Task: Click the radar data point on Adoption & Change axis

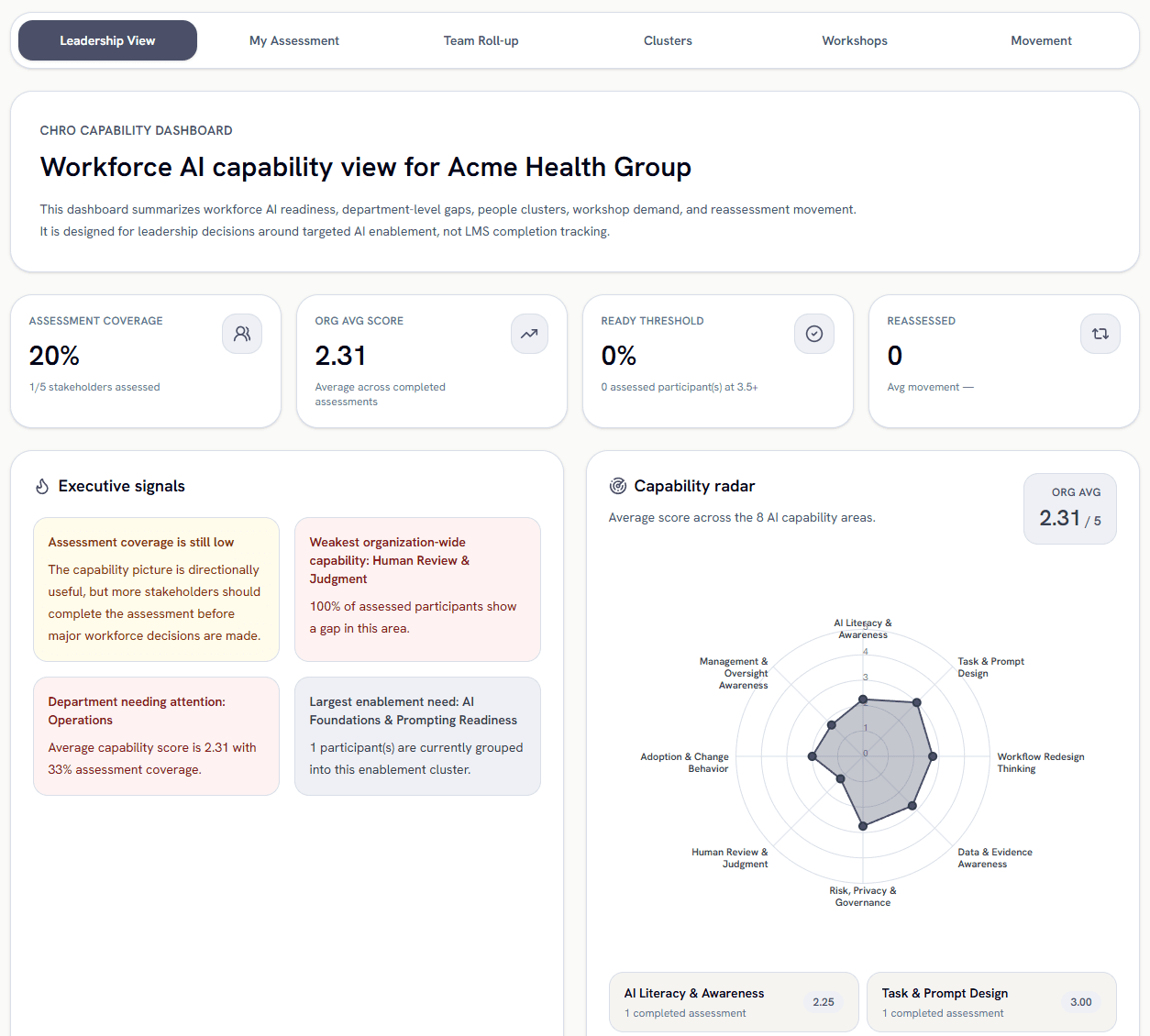Action: tap(812, 756)
